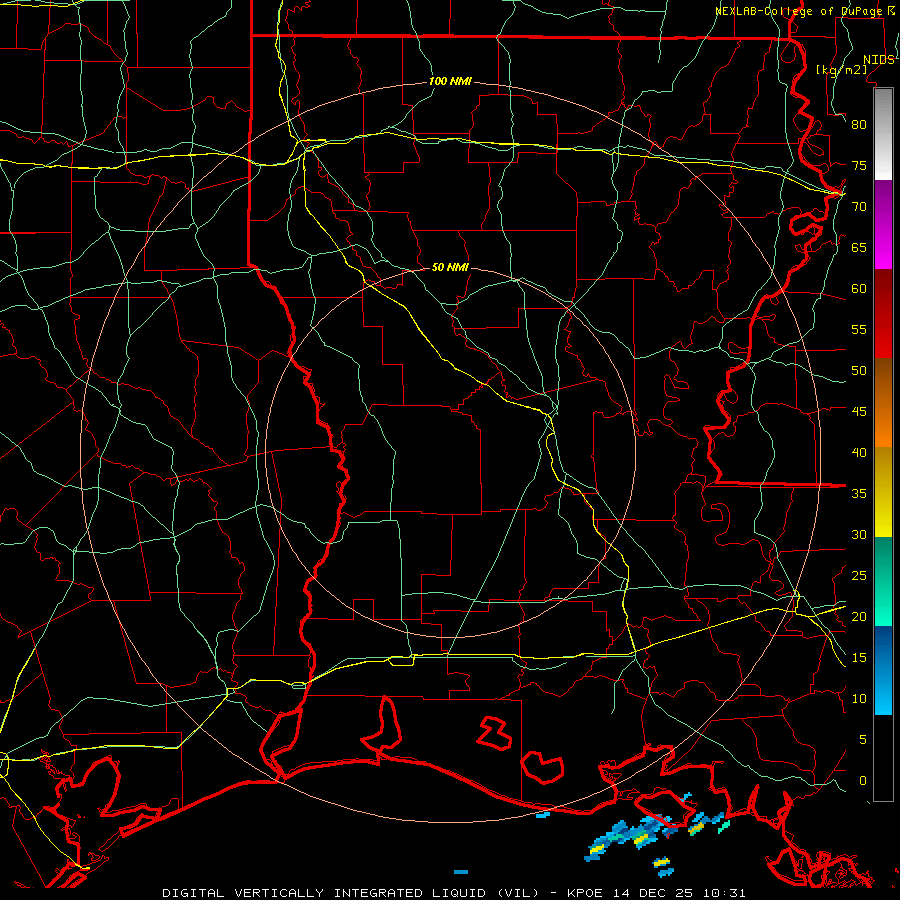Click the 100 NMI range ring label

pos(450,82)
